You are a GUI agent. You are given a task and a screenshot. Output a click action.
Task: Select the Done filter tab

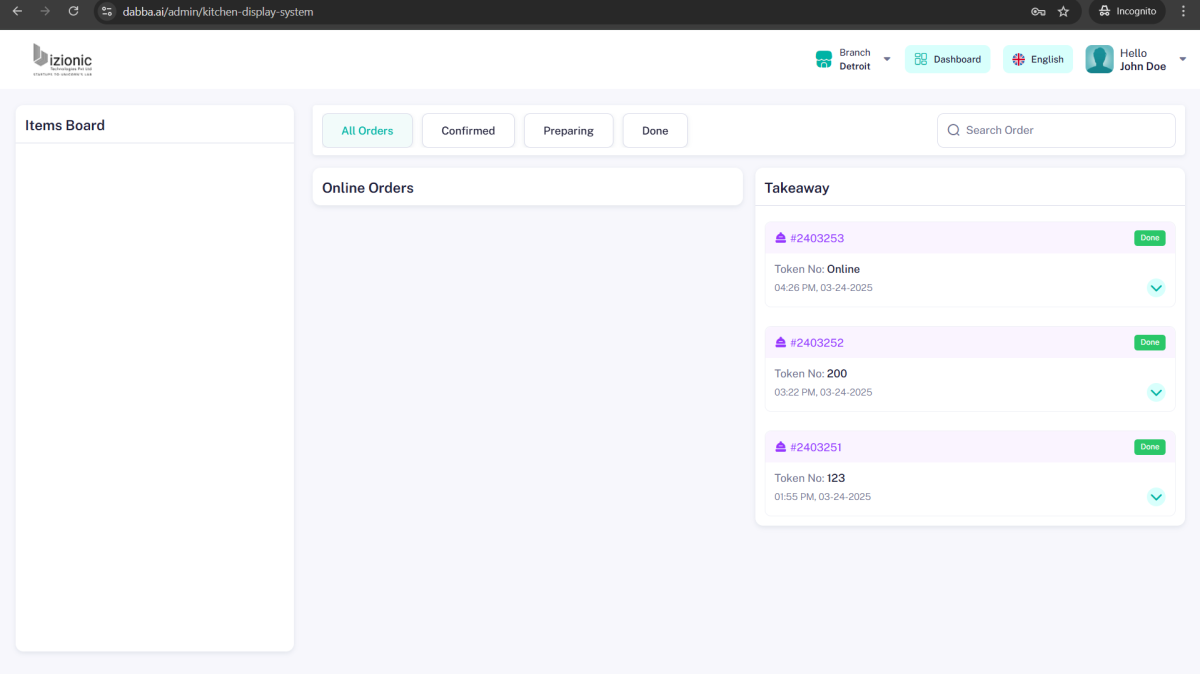click(655, 130)
